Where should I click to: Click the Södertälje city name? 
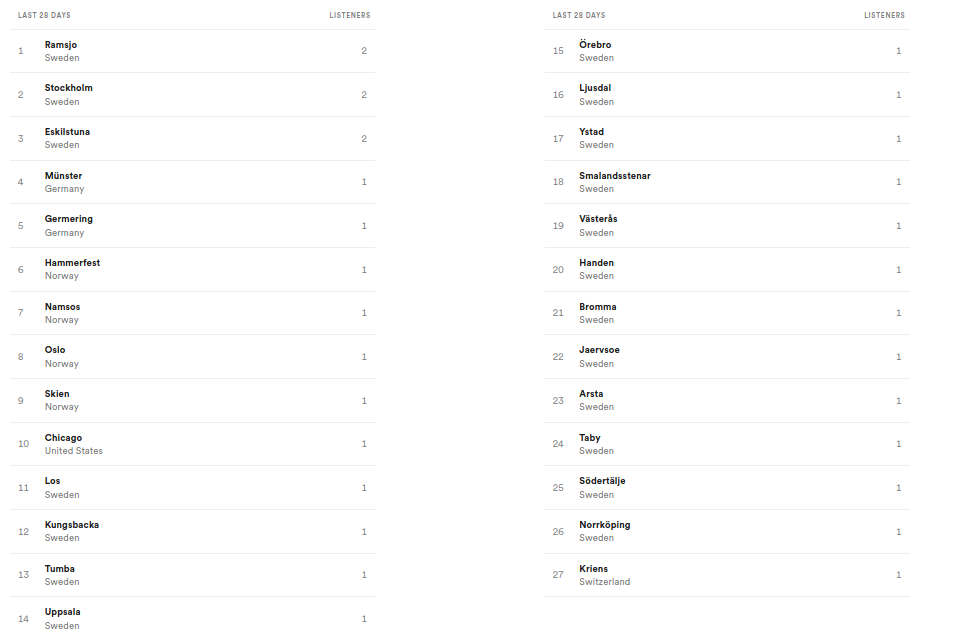pos(602,481)
